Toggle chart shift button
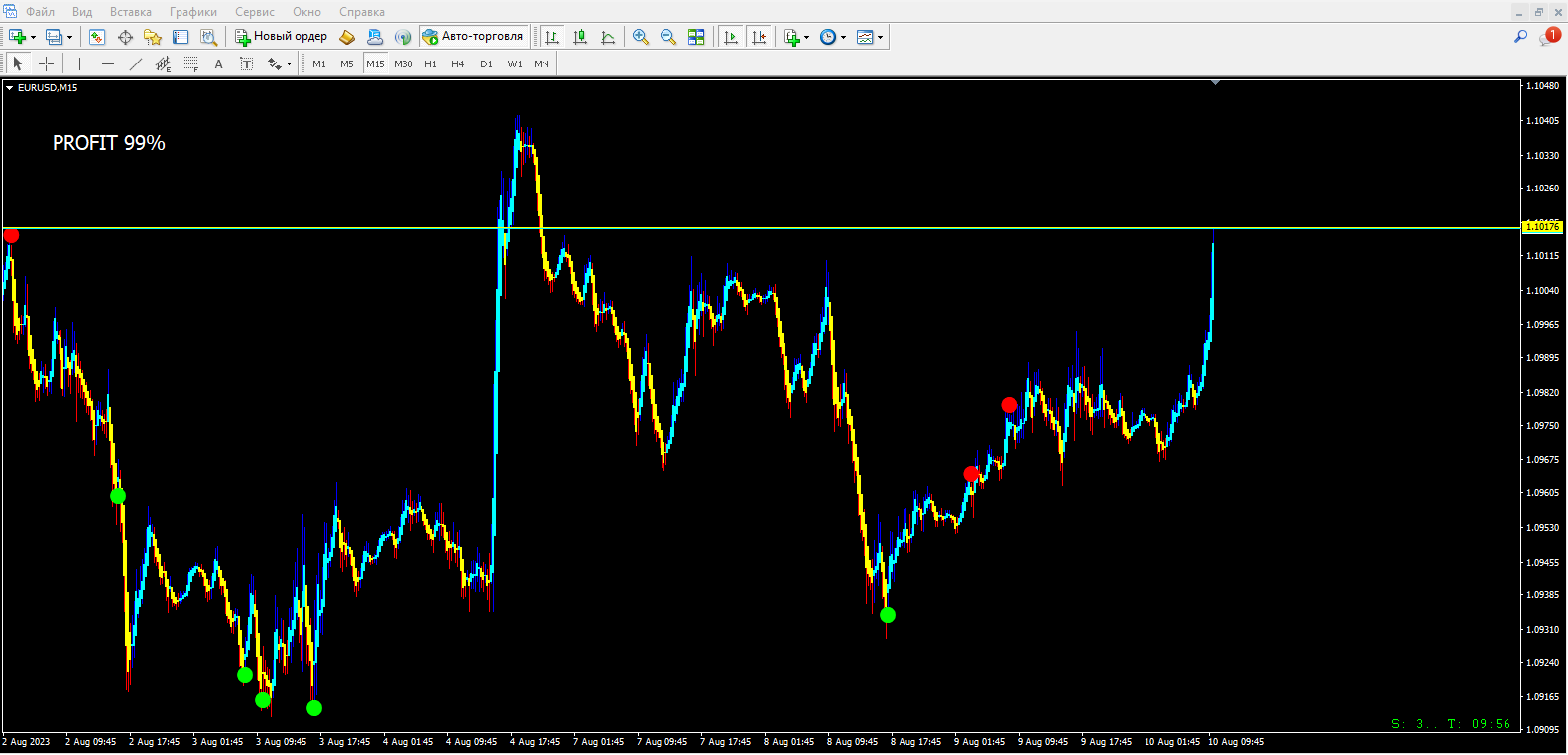Screen dimensions: 1568x755 coord(759,37)
